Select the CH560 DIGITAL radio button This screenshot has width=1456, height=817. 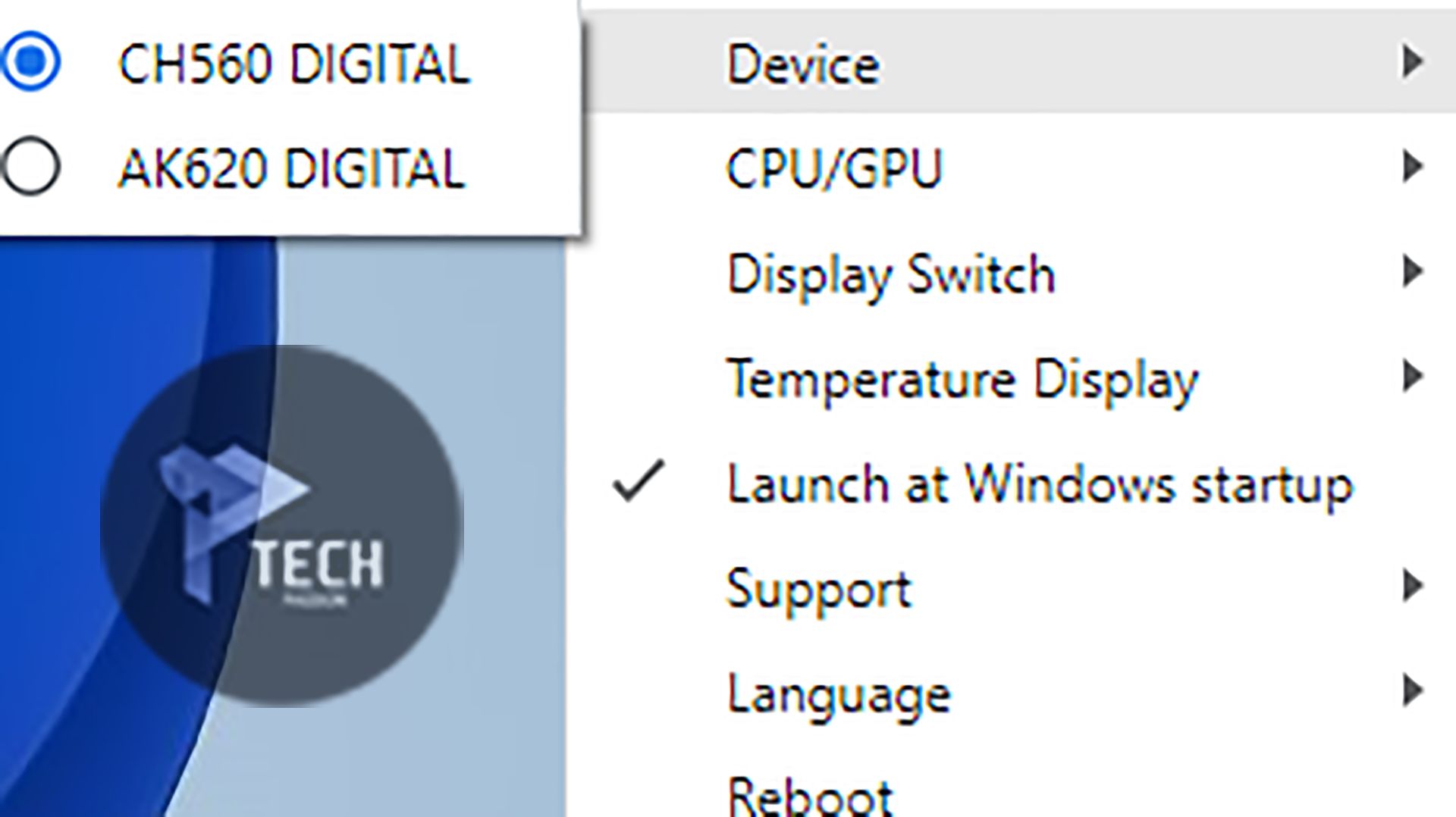click(30, 62)
